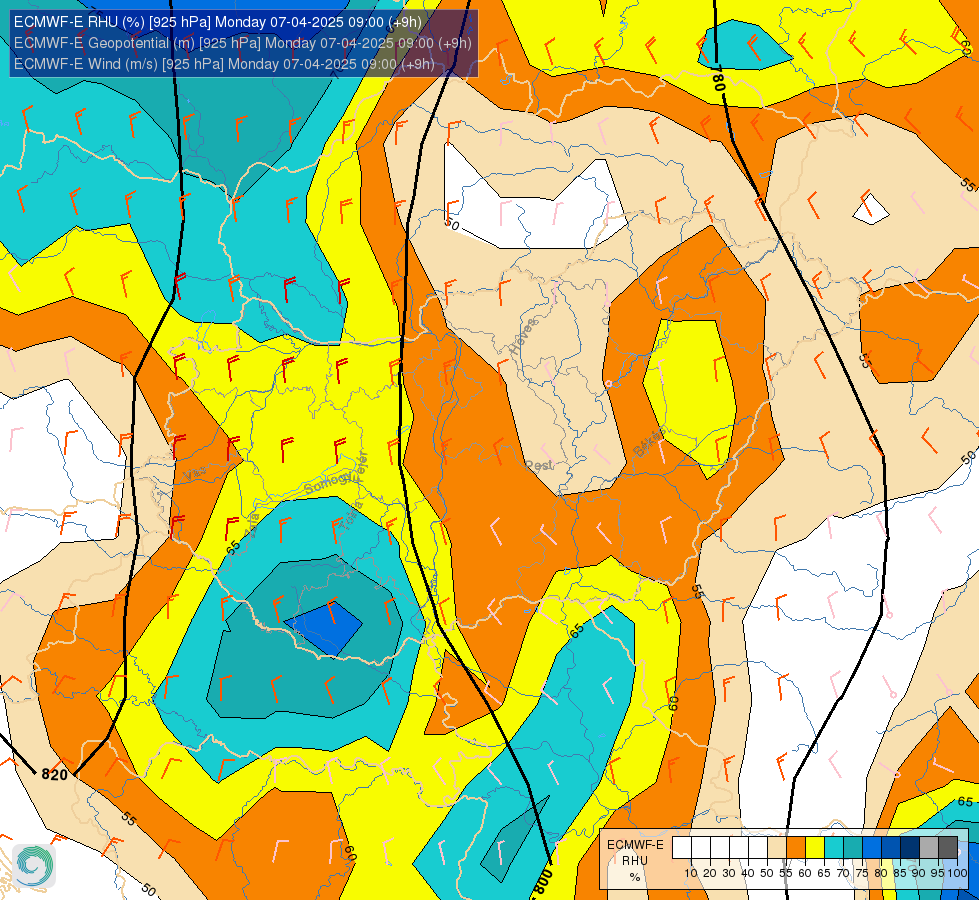The width and height of the screenshot is (979, 900).
Task: Pick the yellow 60–65 legend swatch
Action: (815, 848)
